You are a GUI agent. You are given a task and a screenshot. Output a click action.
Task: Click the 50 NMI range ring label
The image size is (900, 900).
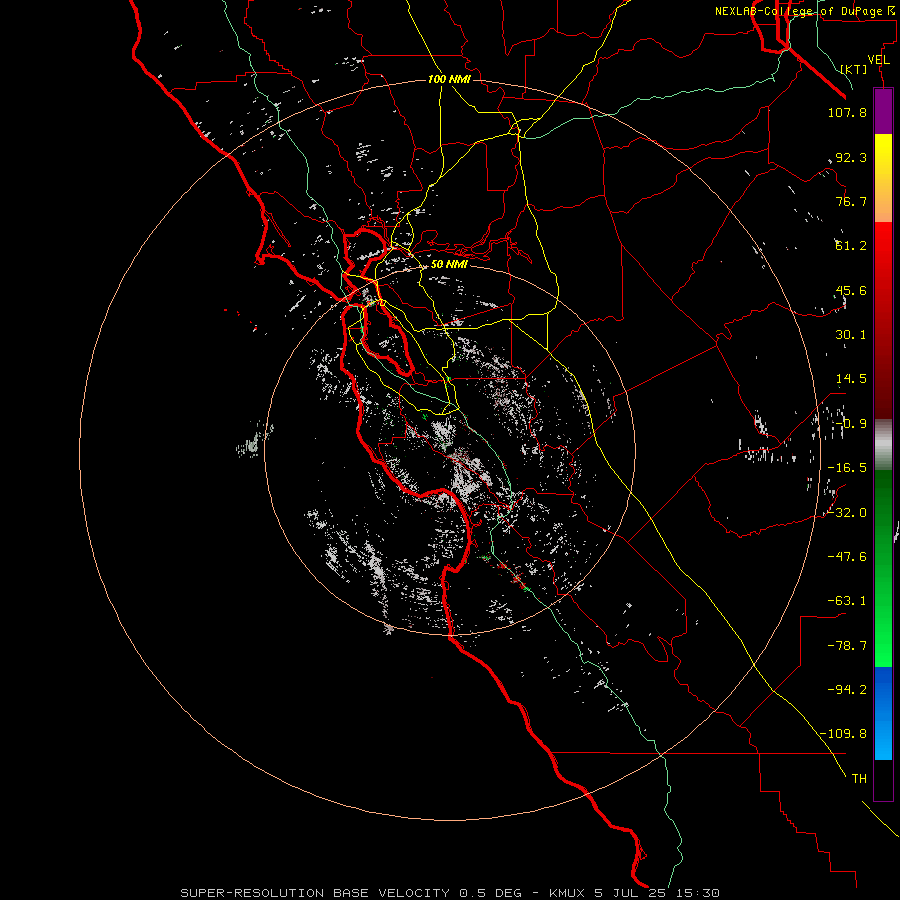click(x=449, y=264)
